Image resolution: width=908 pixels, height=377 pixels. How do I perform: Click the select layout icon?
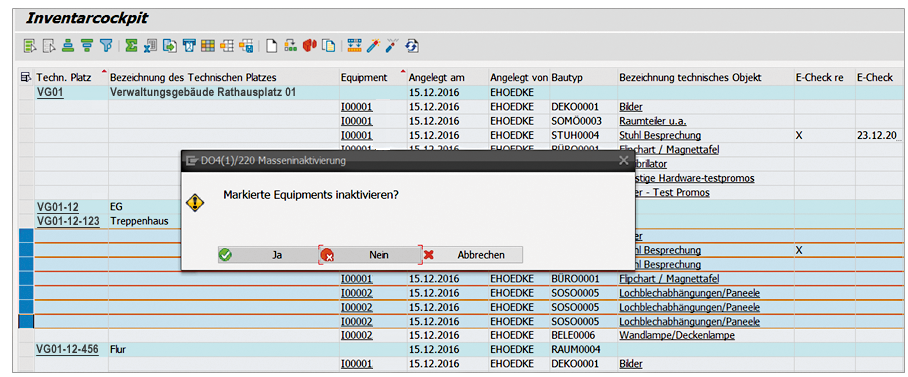tap(226, 46)
